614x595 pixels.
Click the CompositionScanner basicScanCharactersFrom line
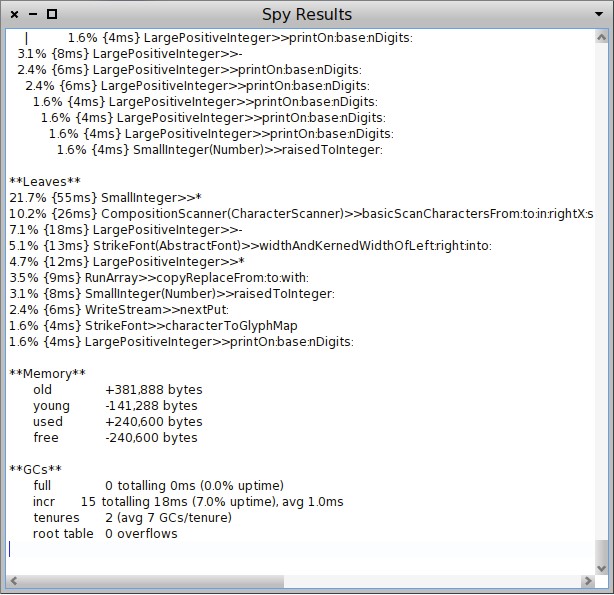[x=300, y=214]
